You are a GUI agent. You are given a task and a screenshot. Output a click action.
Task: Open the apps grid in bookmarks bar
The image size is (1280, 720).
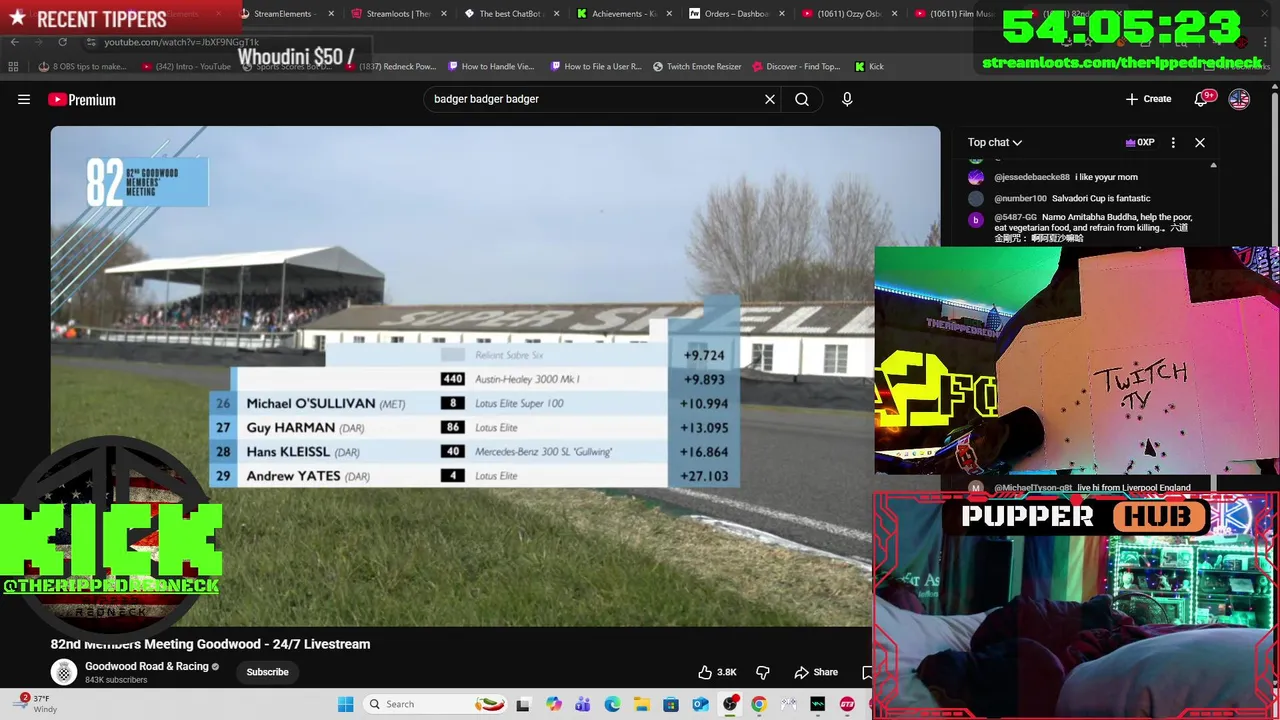click(x=13, y=66)
